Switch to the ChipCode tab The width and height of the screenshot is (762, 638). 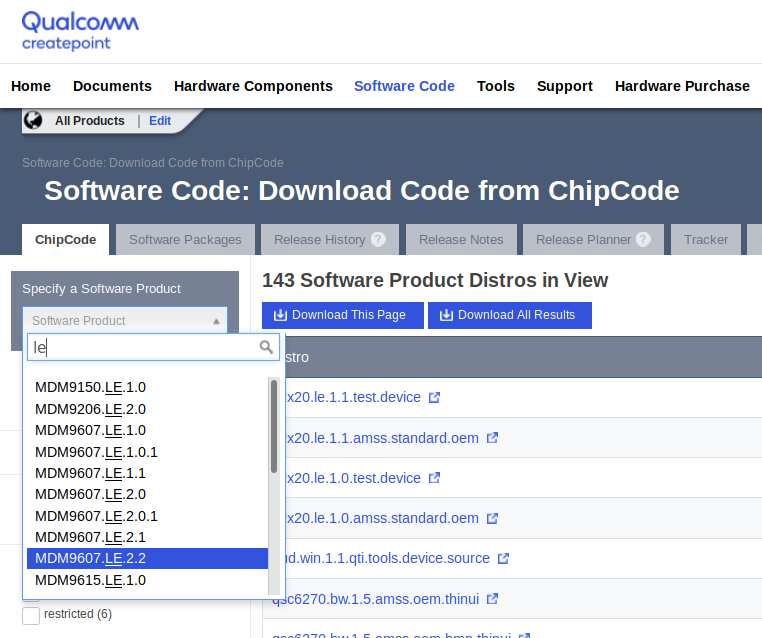click(x=66, y=240)
